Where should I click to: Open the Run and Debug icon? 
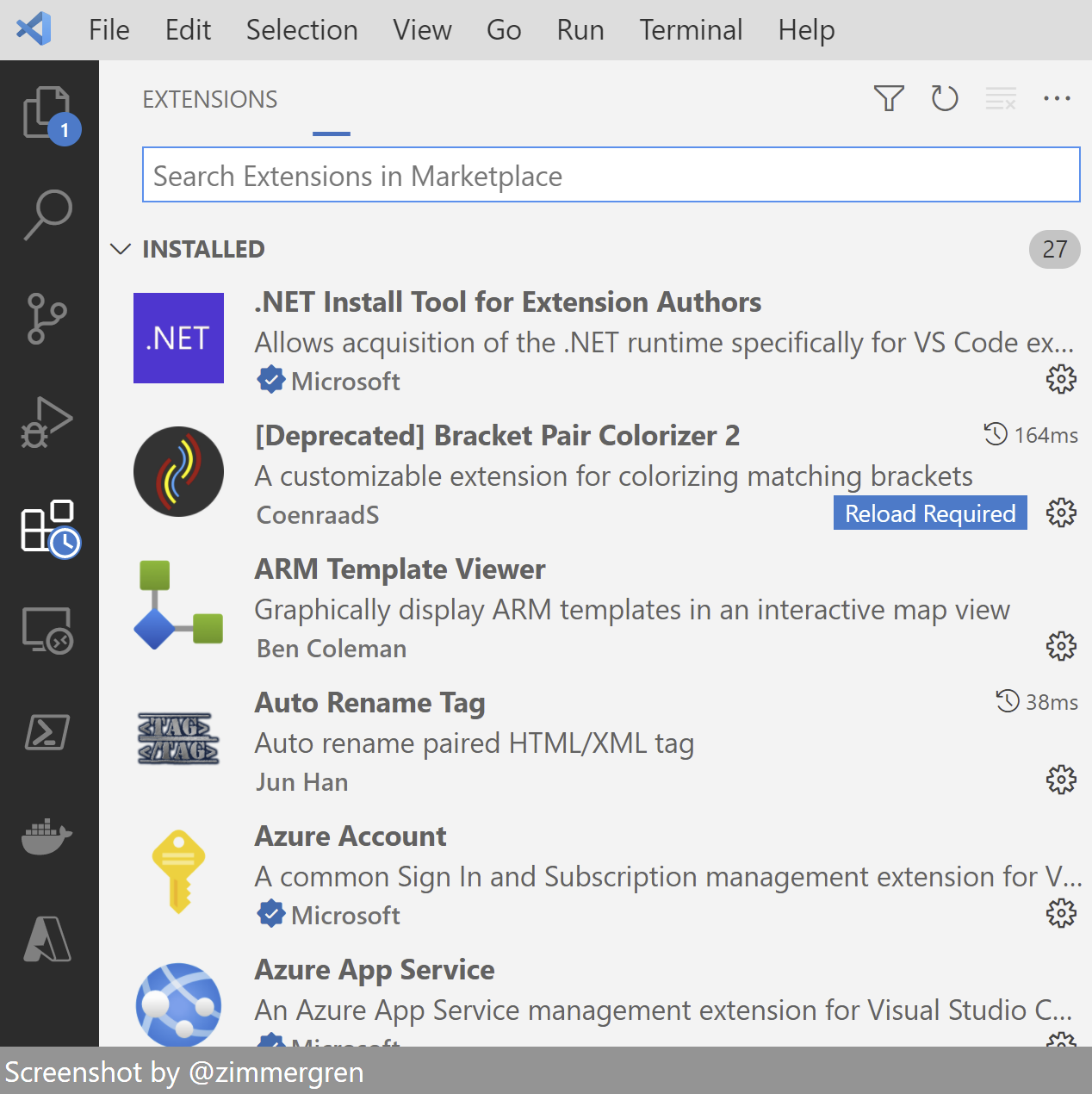(49, 421)
